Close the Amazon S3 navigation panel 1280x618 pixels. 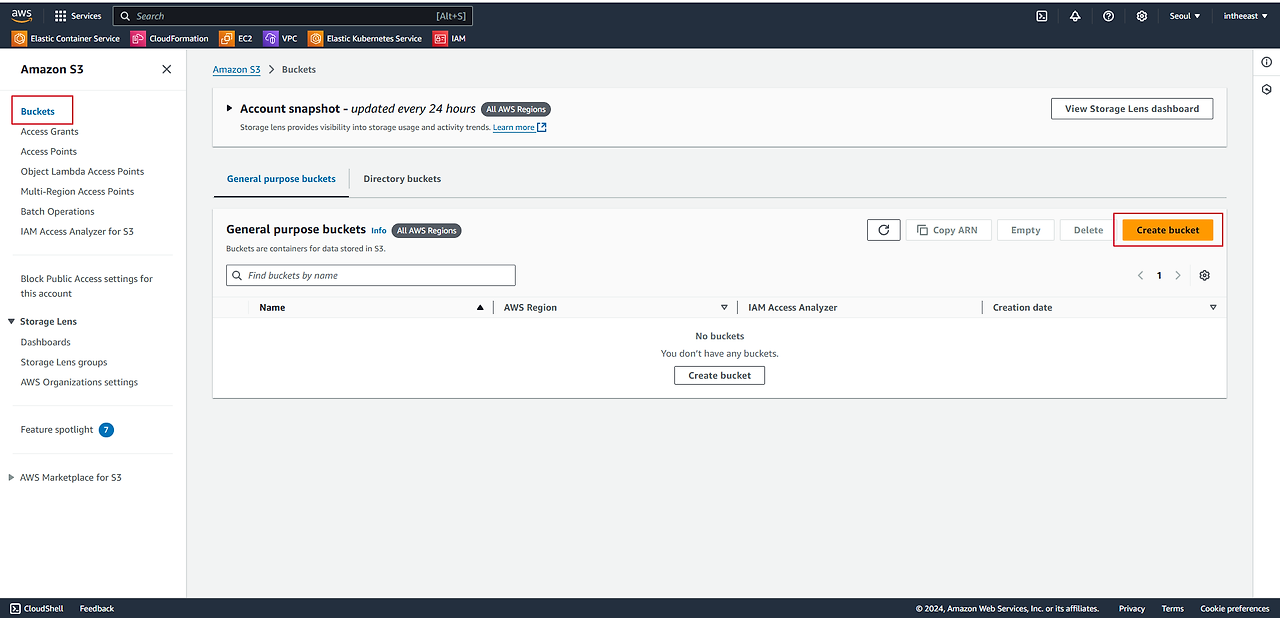(x=166, y=69)
